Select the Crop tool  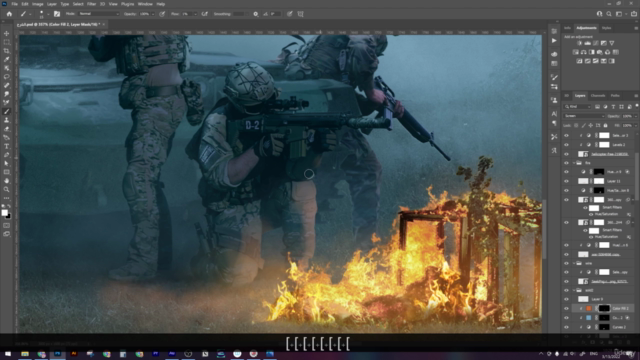point(7,51)
